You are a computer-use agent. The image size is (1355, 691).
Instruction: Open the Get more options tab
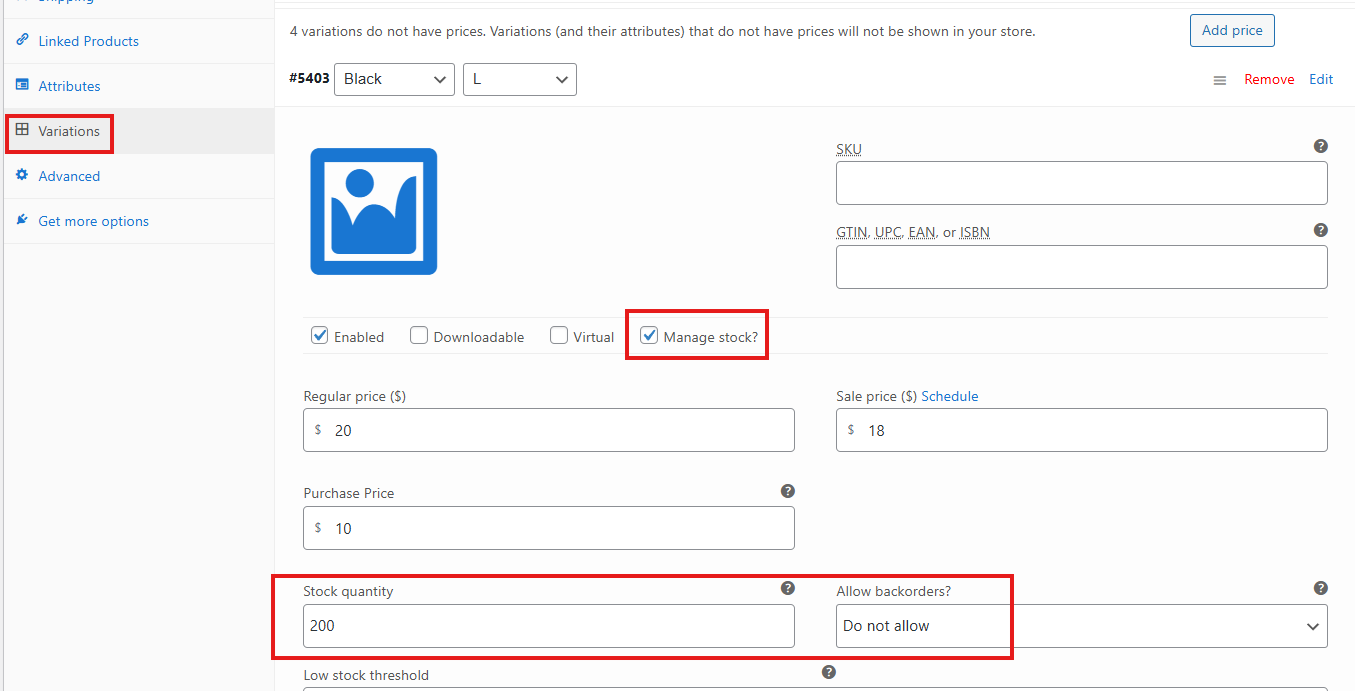(139, 221)
